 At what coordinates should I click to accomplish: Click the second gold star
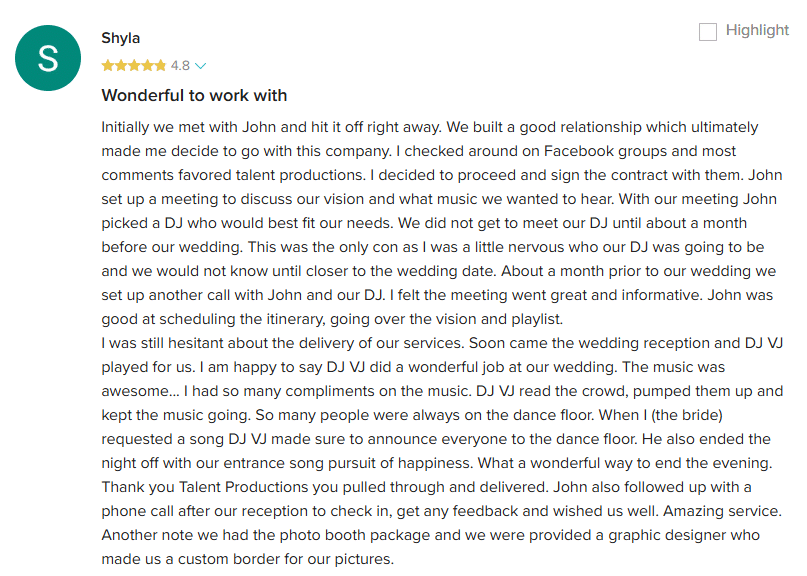tap(121, 65)
